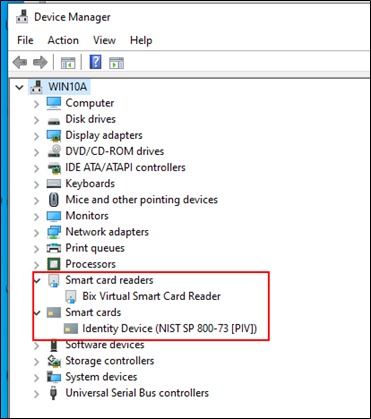Collapse the WIN10A root node
371x419 pixels.
point(19,87)
